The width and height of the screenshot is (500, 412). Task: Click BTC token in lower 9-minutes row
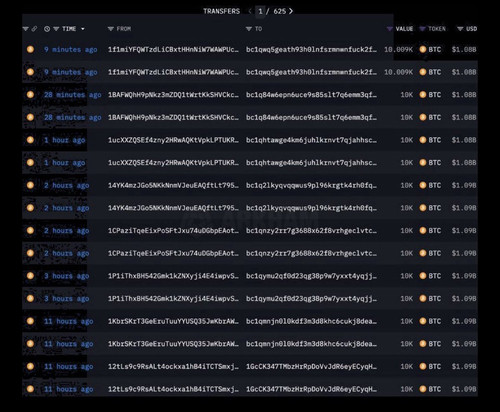430,72
